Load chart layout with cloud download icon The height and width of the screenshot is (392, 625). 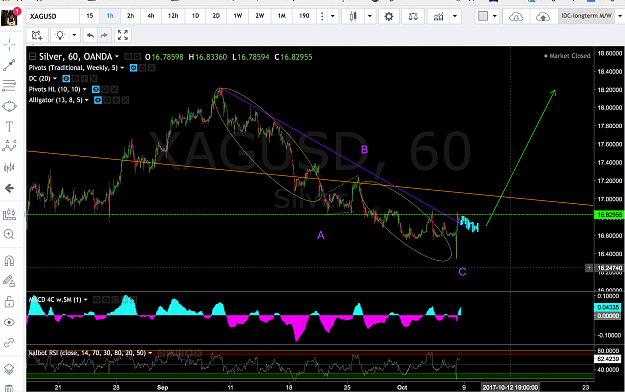(x=516, y=16)
